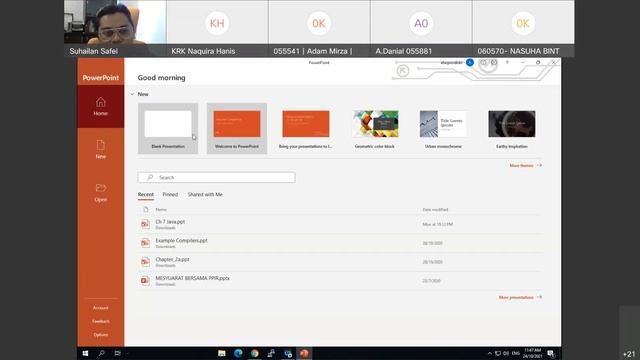Sort files by Date modified header

point(435,210)
